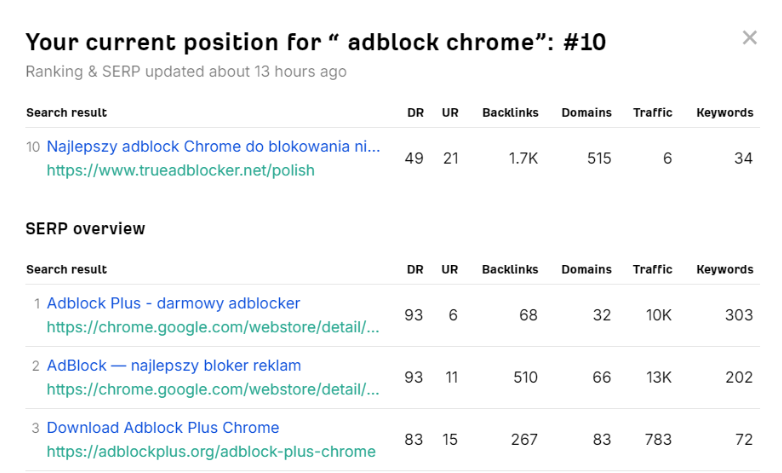782x473 pixels.
Task: Click the chrome.google.com URL under result 1
Action: click(x=213, y=327)
